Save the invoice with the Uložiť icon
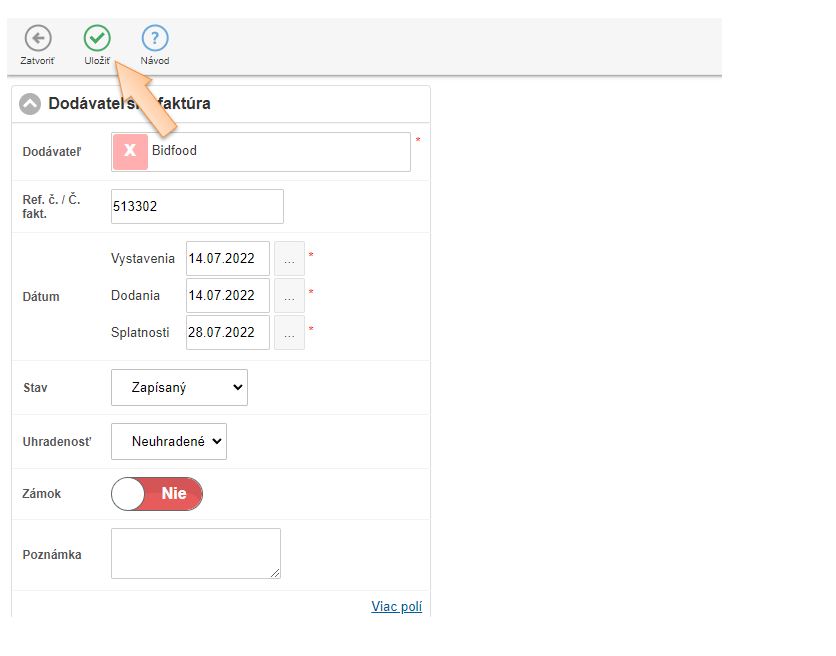Screen dimensions: 836x656 point(97,39)
